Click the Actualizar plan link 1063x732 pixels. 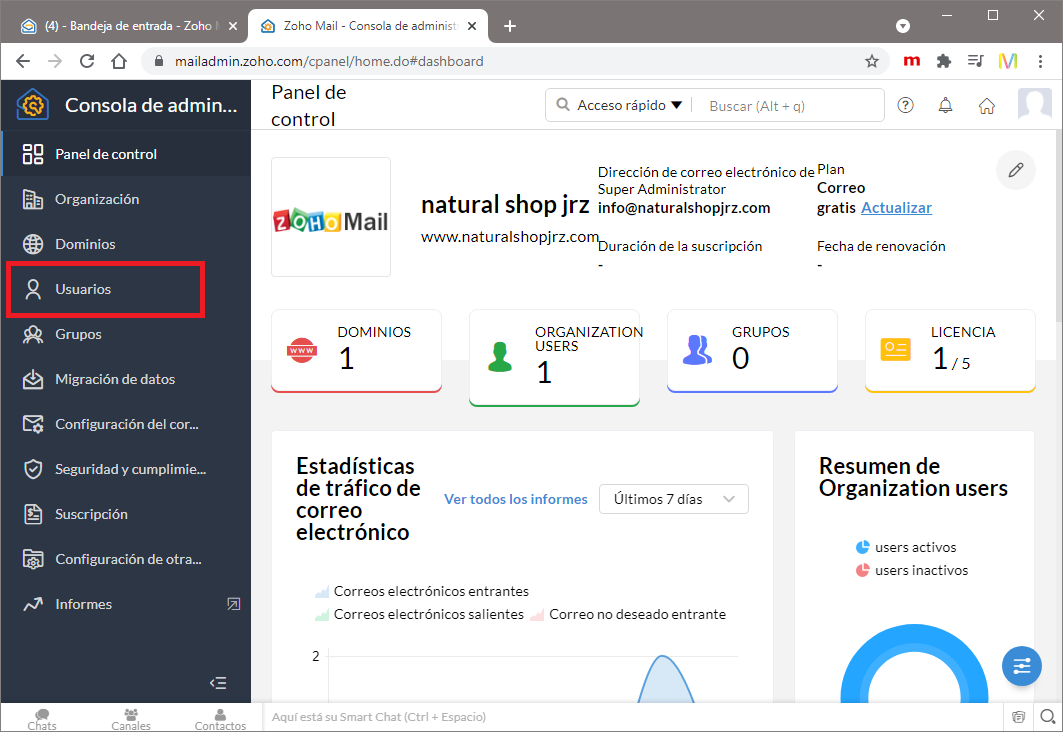click(x=896, y=208)
